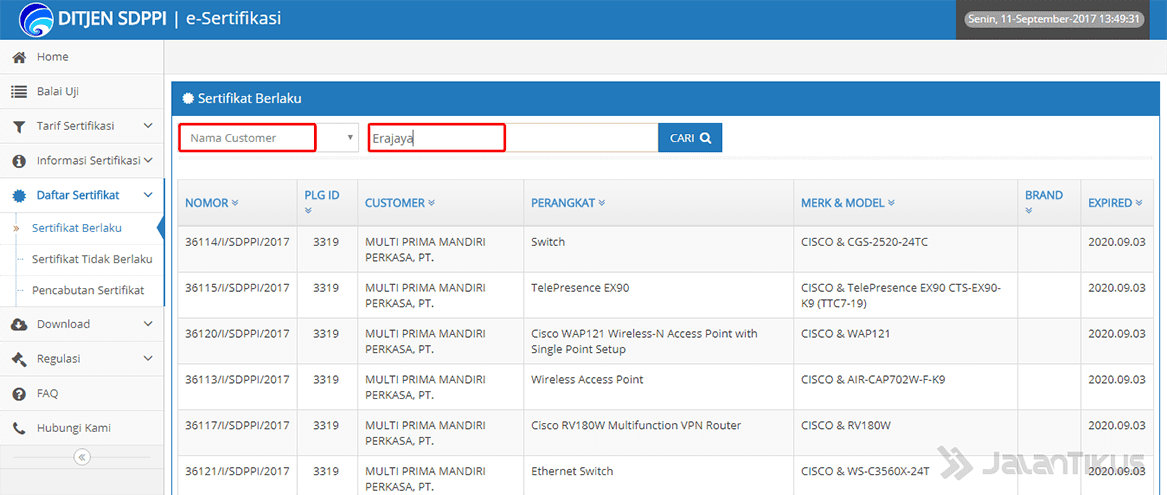This screenshot has width=1167, height=495.
Task: Click the Tarif Sertifikasi funnel icon
Action: (x=19, y=126)
